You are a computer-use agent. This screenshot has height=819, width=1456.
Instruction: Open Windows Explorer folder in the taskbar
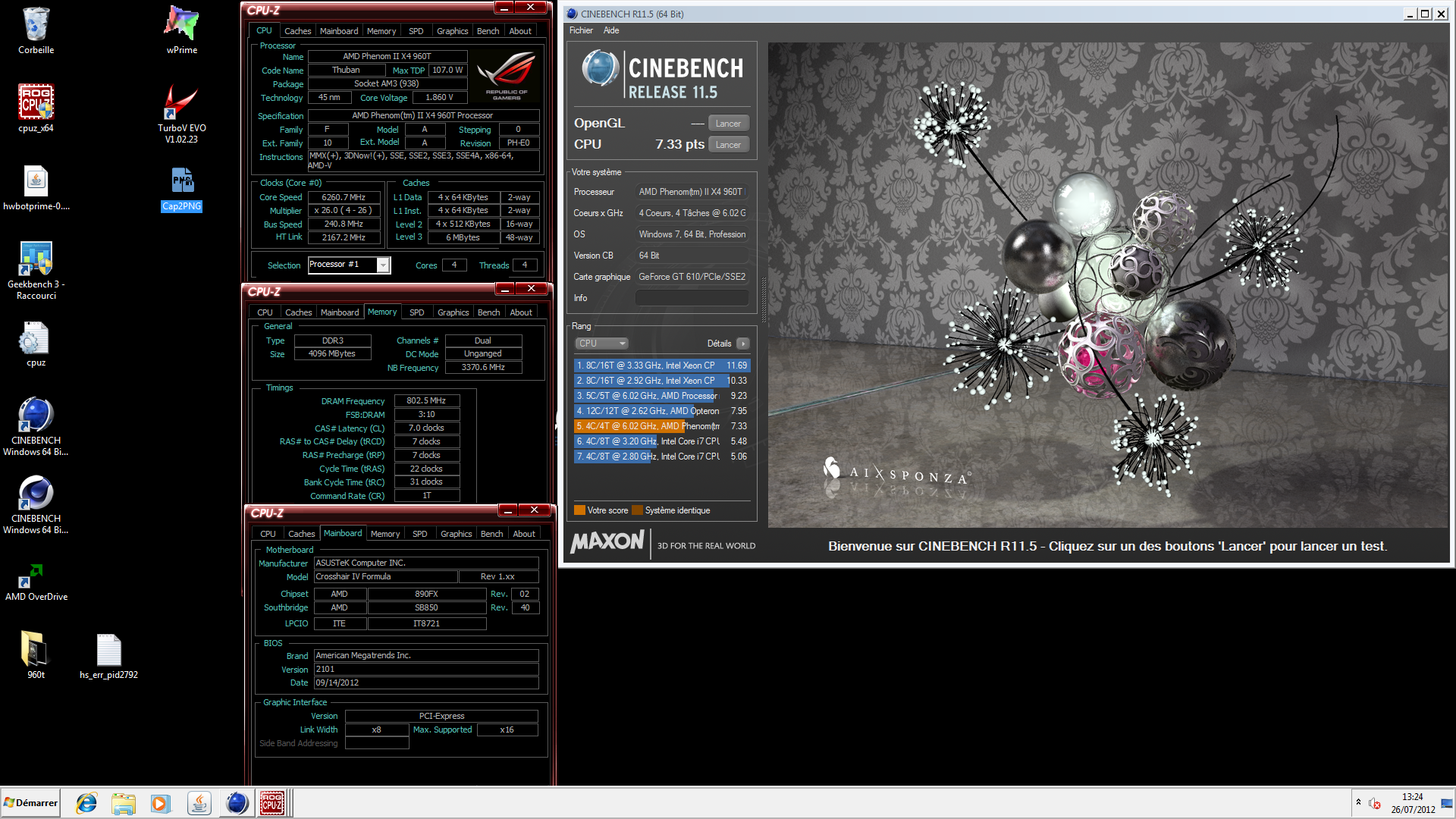124,803
